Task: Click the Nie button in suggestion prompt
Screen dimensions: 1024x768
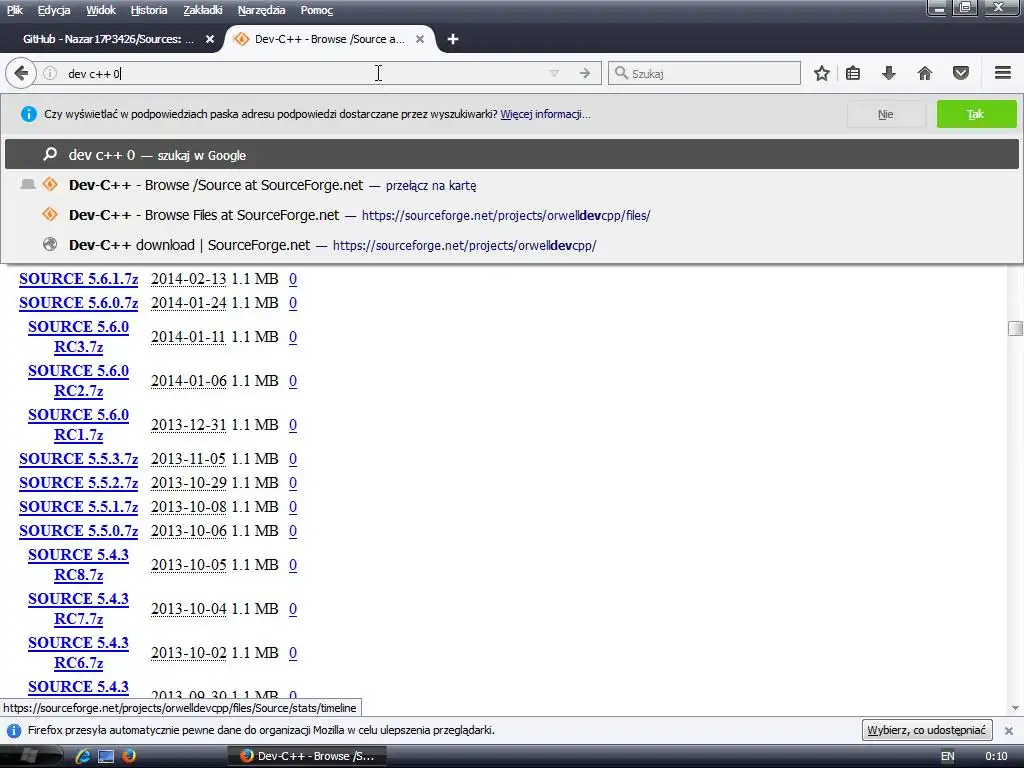Action: tap(886, 114)
